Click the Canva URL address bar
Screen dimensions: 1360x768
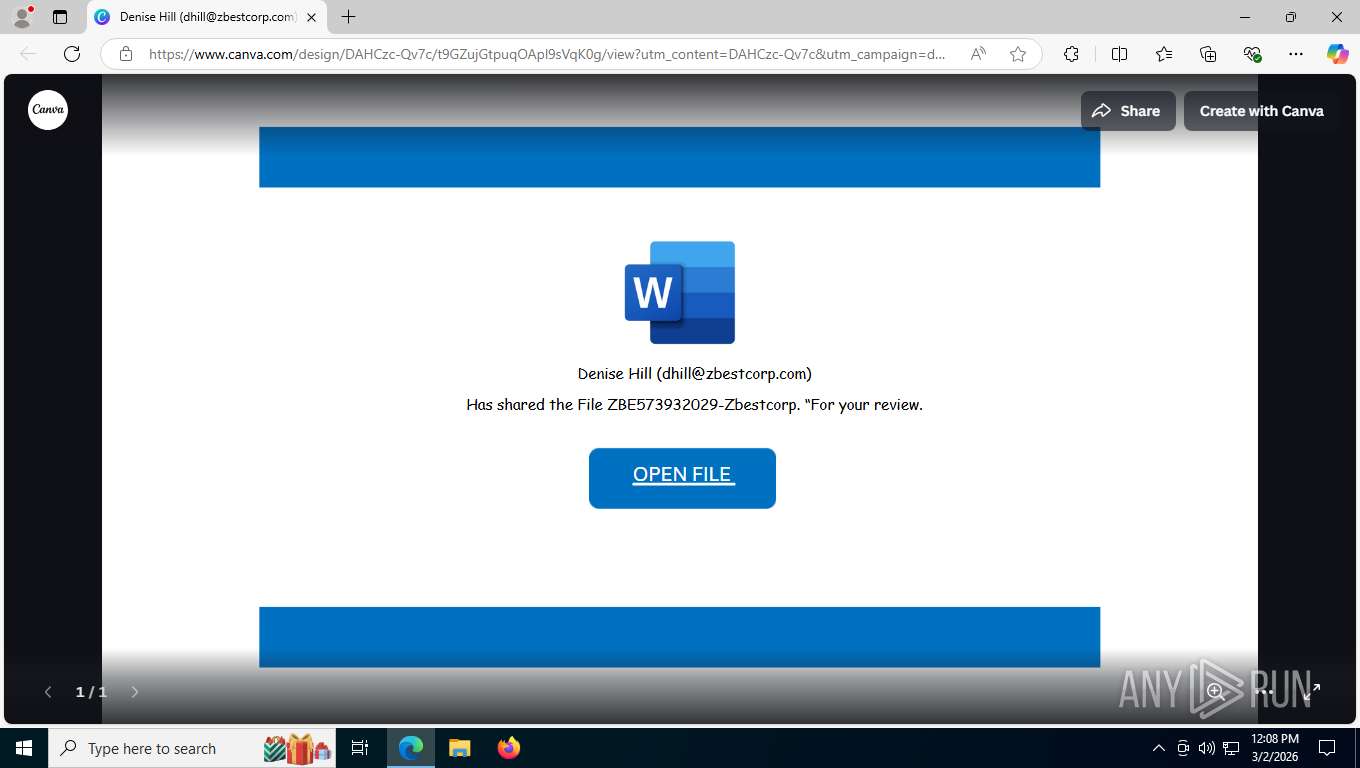tap(546, 54)
